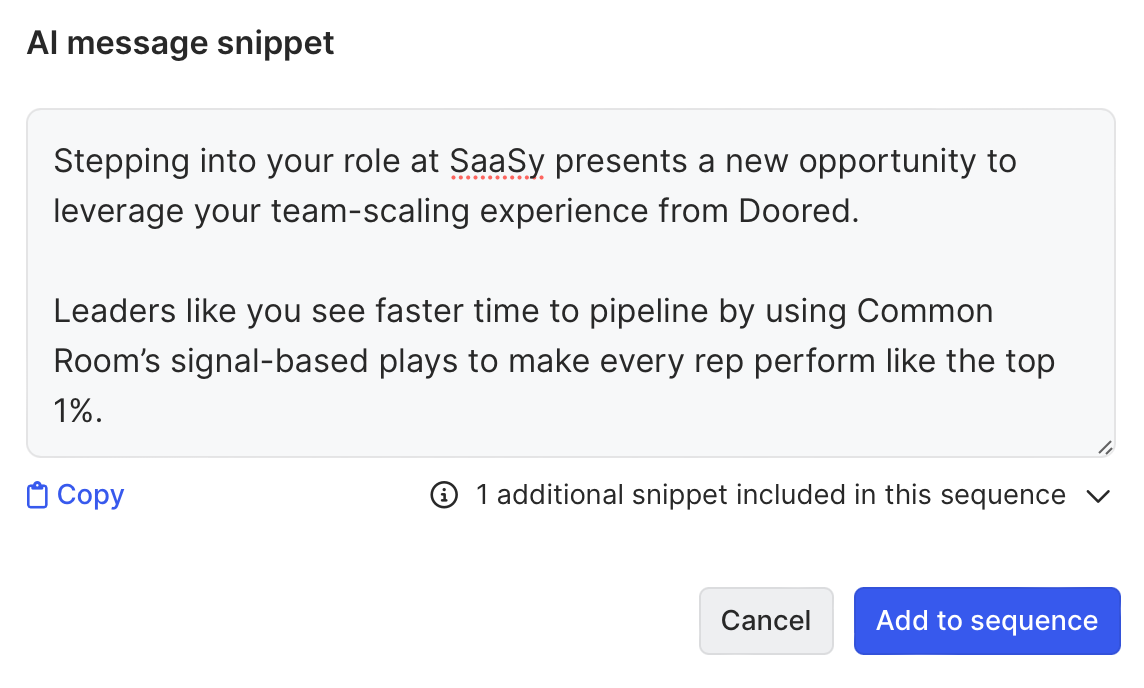The height and width of the screenshot is (688, 1144).
Task: Expand the additional snippet chevron arrow
Action: tap(1098, 496)
